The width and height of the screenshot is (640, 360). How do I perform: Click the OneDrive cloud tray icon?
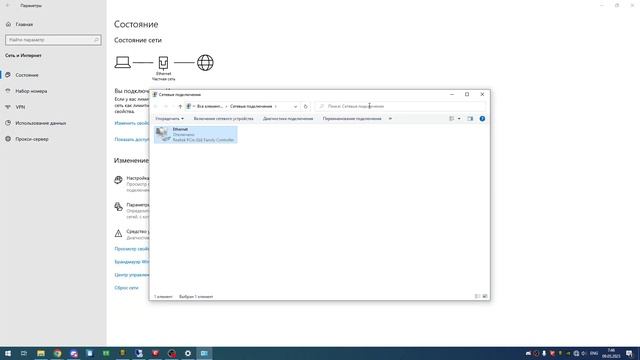tap(528, 353)
